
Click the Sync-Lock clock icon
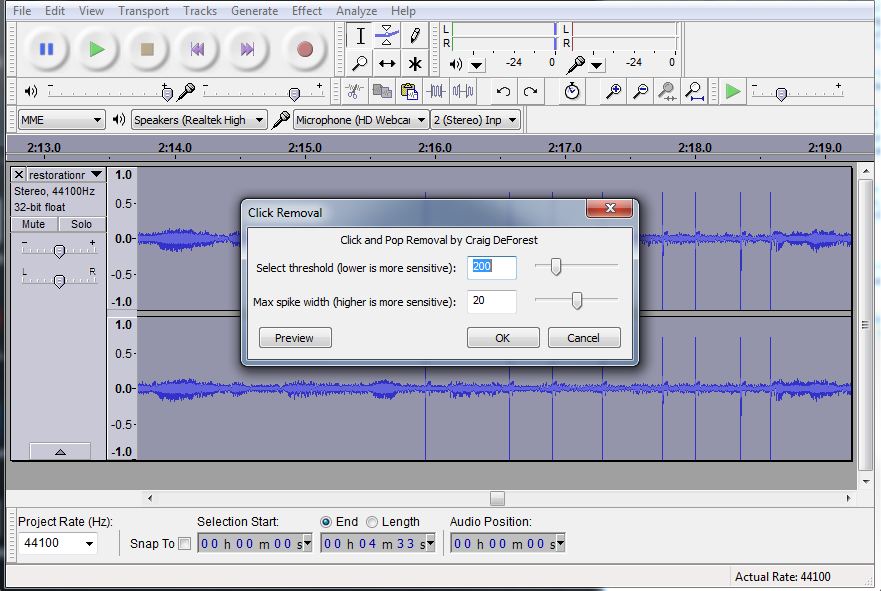[572, 91]
